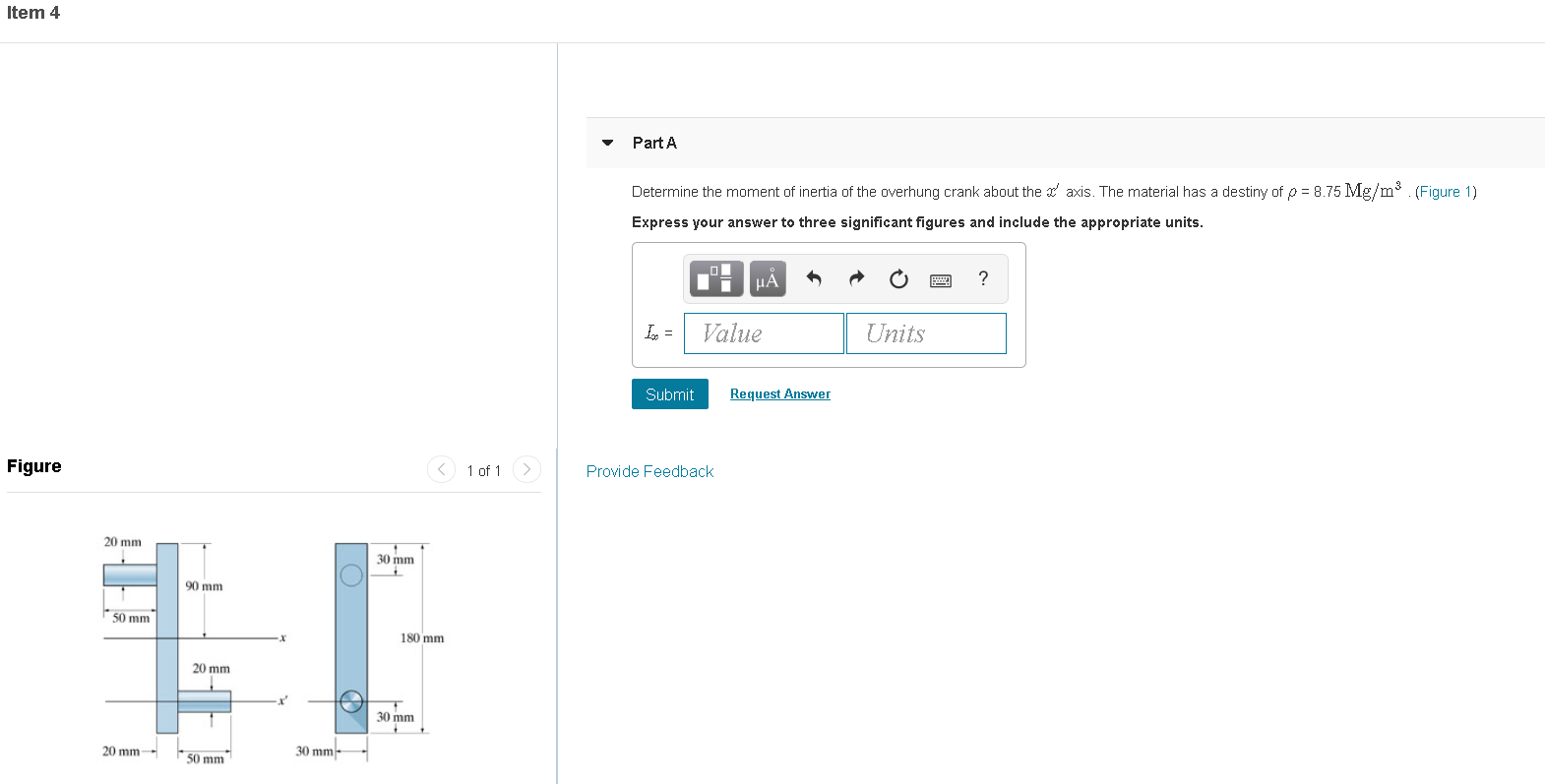Image resolution: width=1545 pixels, height=784 pixels.
Task: Open the μÅ unit symbols palette
Action: [x=768, y=278]
